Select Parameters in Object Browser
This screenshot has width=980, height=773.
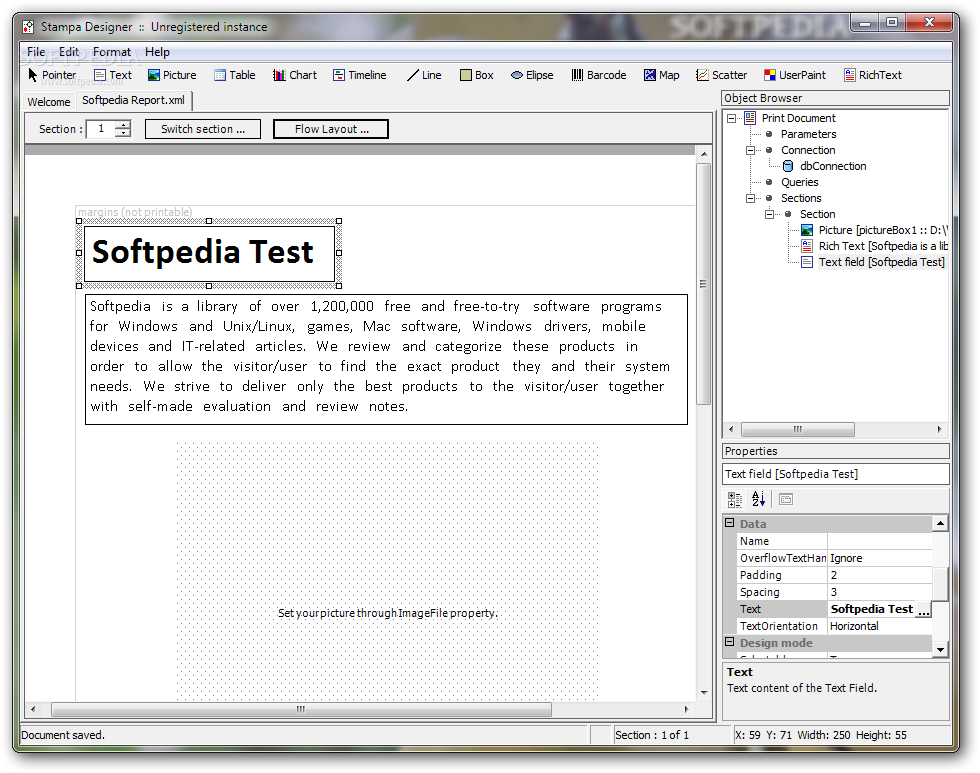(x=808, y=134)
